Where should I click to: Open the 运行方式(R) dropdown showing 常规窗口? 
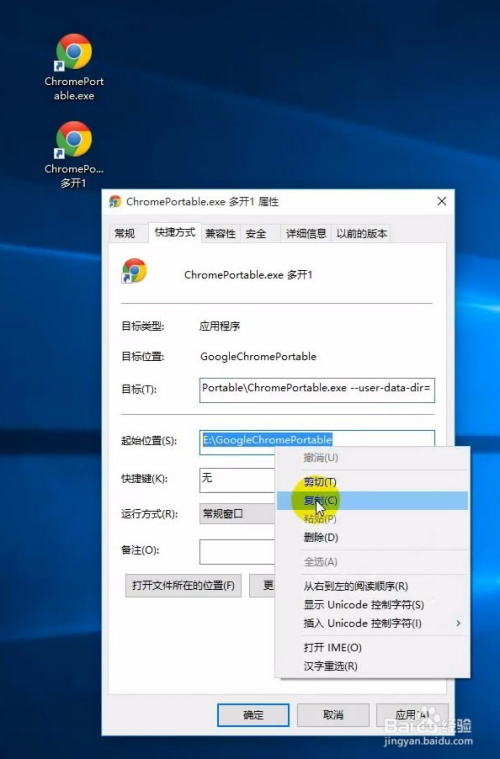click(237, 514)
